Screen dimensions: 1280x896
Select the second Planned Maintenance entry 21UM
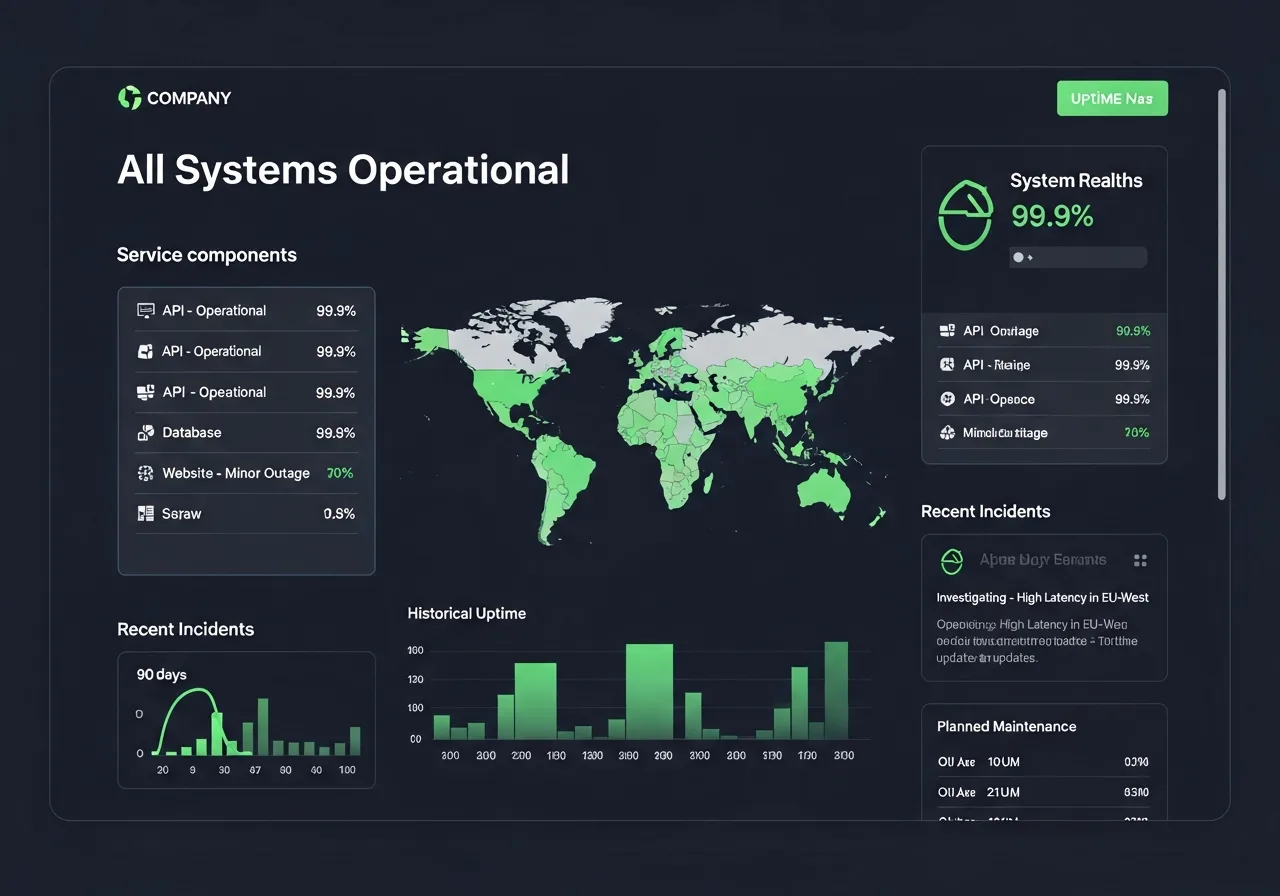tap(1042, 792)
